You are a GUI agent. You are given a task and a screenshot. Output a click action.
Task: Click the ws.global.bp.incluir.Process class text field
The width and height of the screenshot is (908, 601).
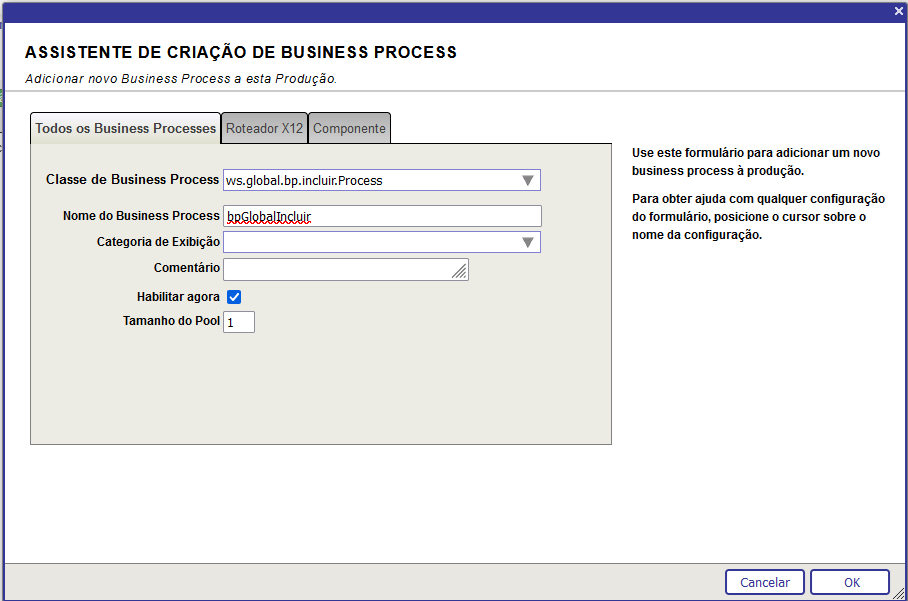[368, 181]
